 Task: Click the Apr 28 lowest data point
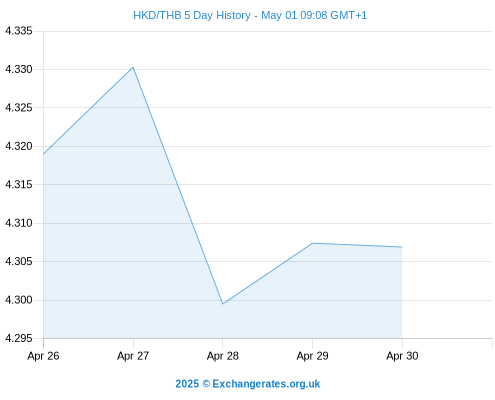click(223, 304)
